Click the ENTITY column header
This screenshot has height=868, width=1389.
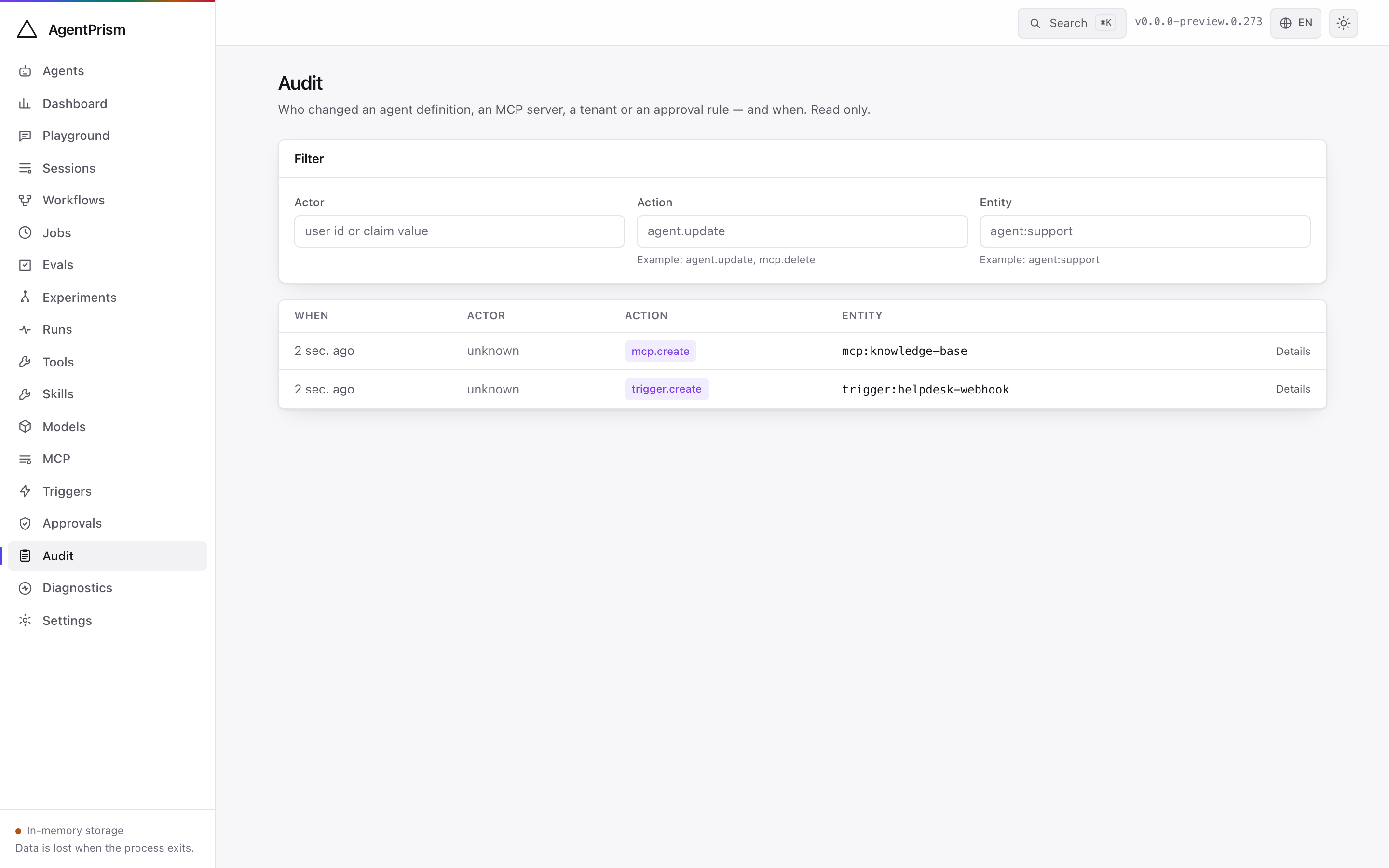coord(861,316)
